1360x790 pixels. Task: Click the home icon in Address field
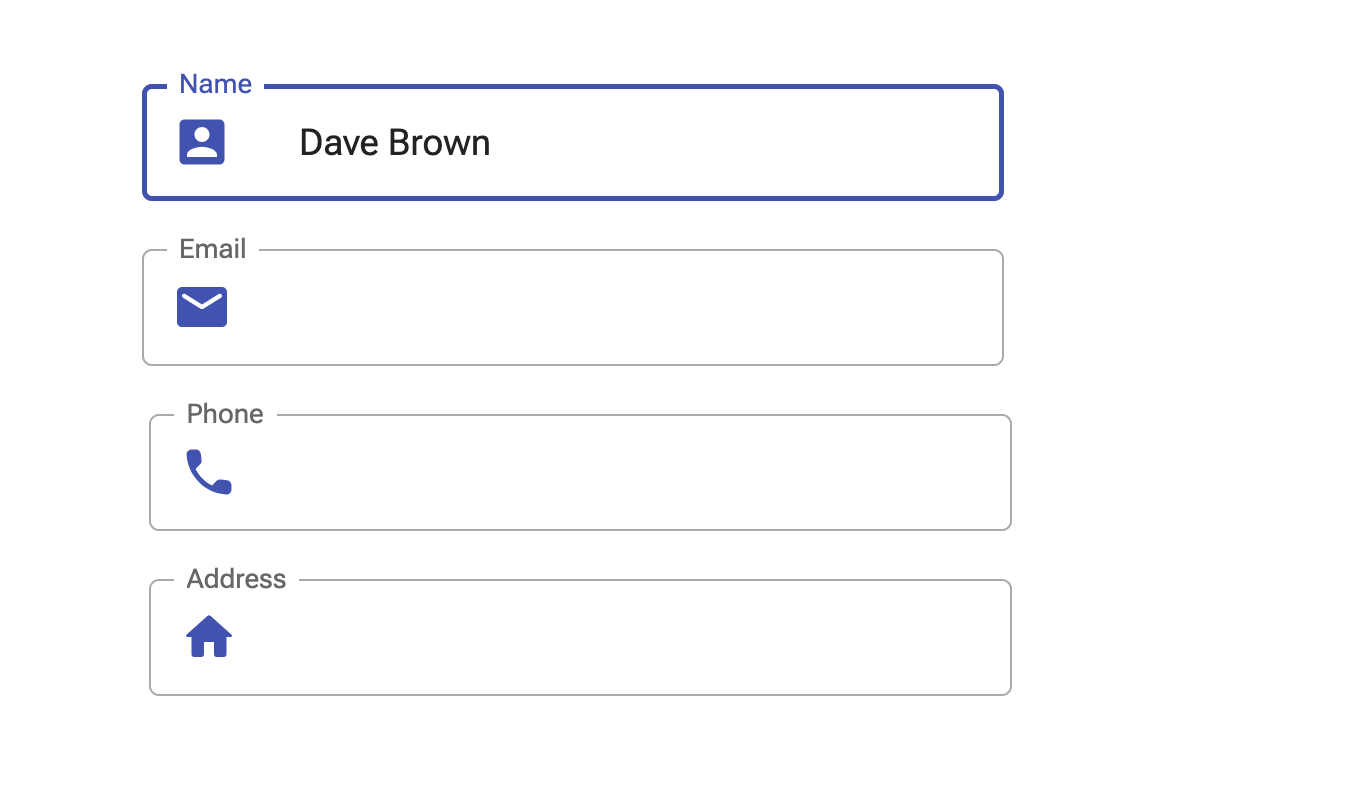(209, 636)
